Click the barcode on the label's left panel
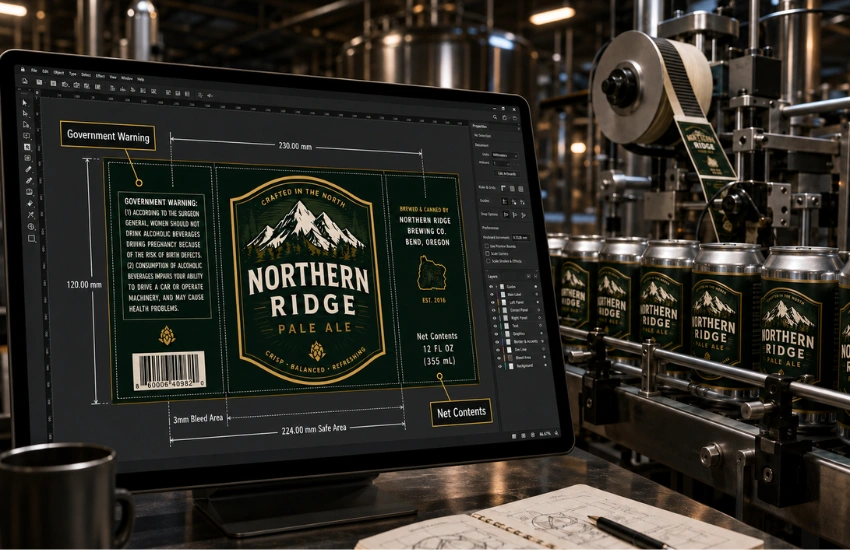 [x=169, y=370]
